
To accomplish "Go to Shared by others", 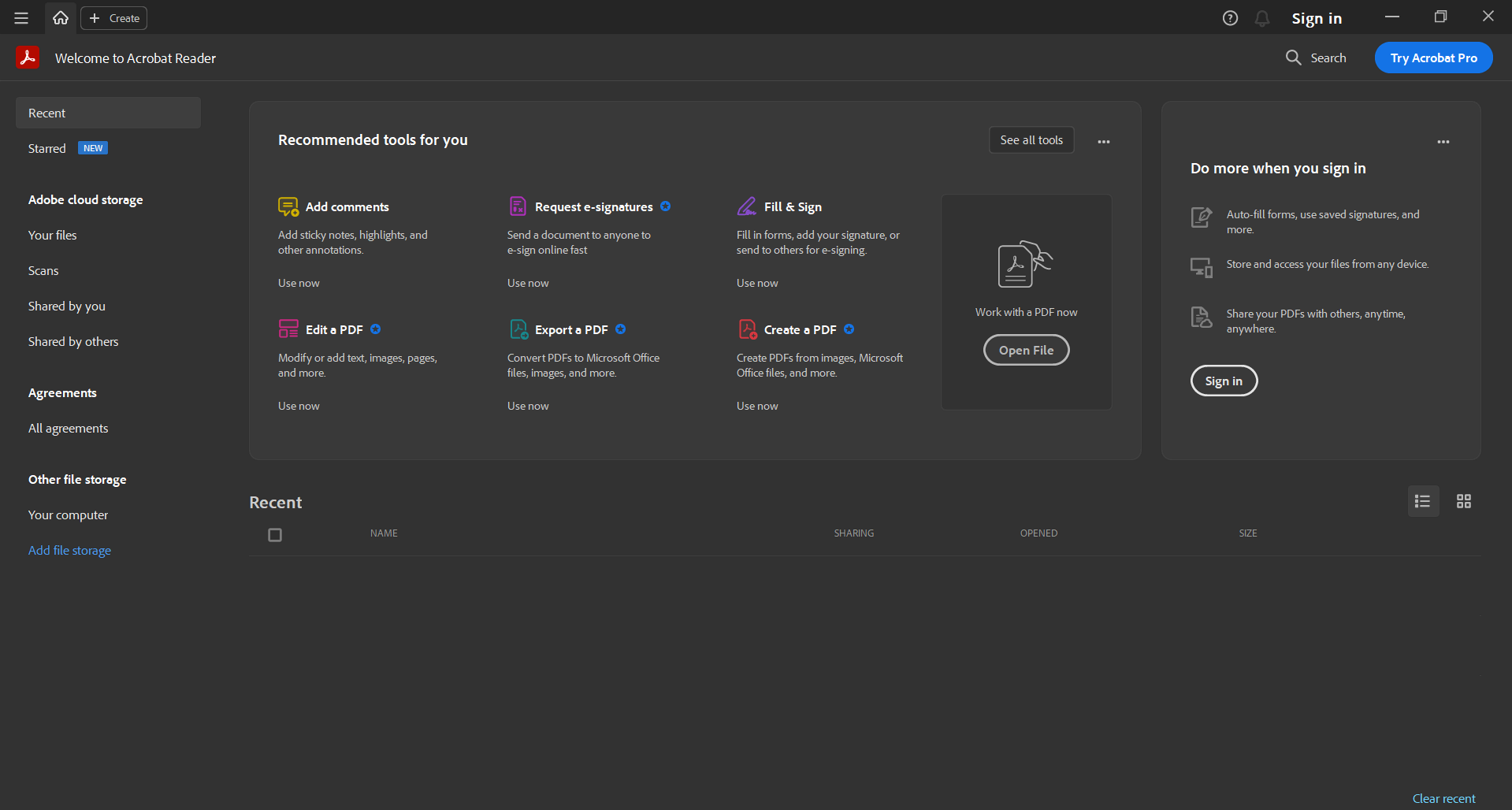I will click(x=72, y=341).
